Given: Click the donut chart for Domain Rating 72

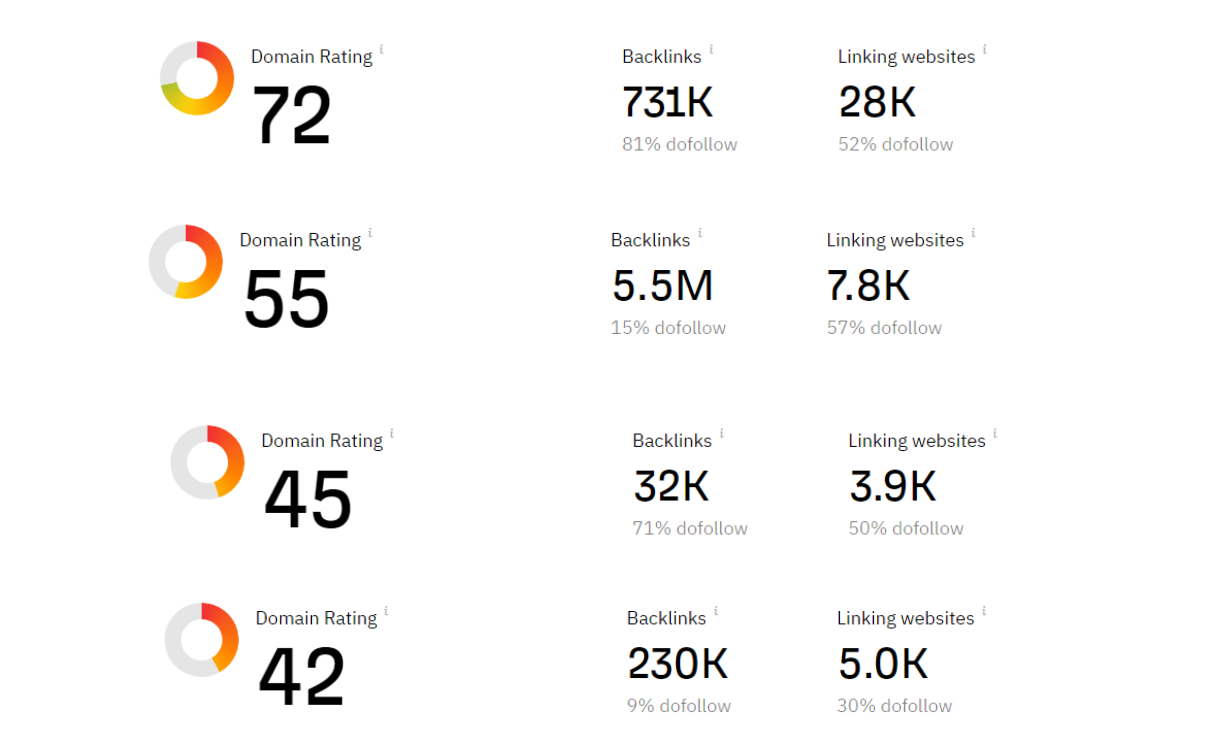Looking at the screenshot, I should click(x=197, y=78).
